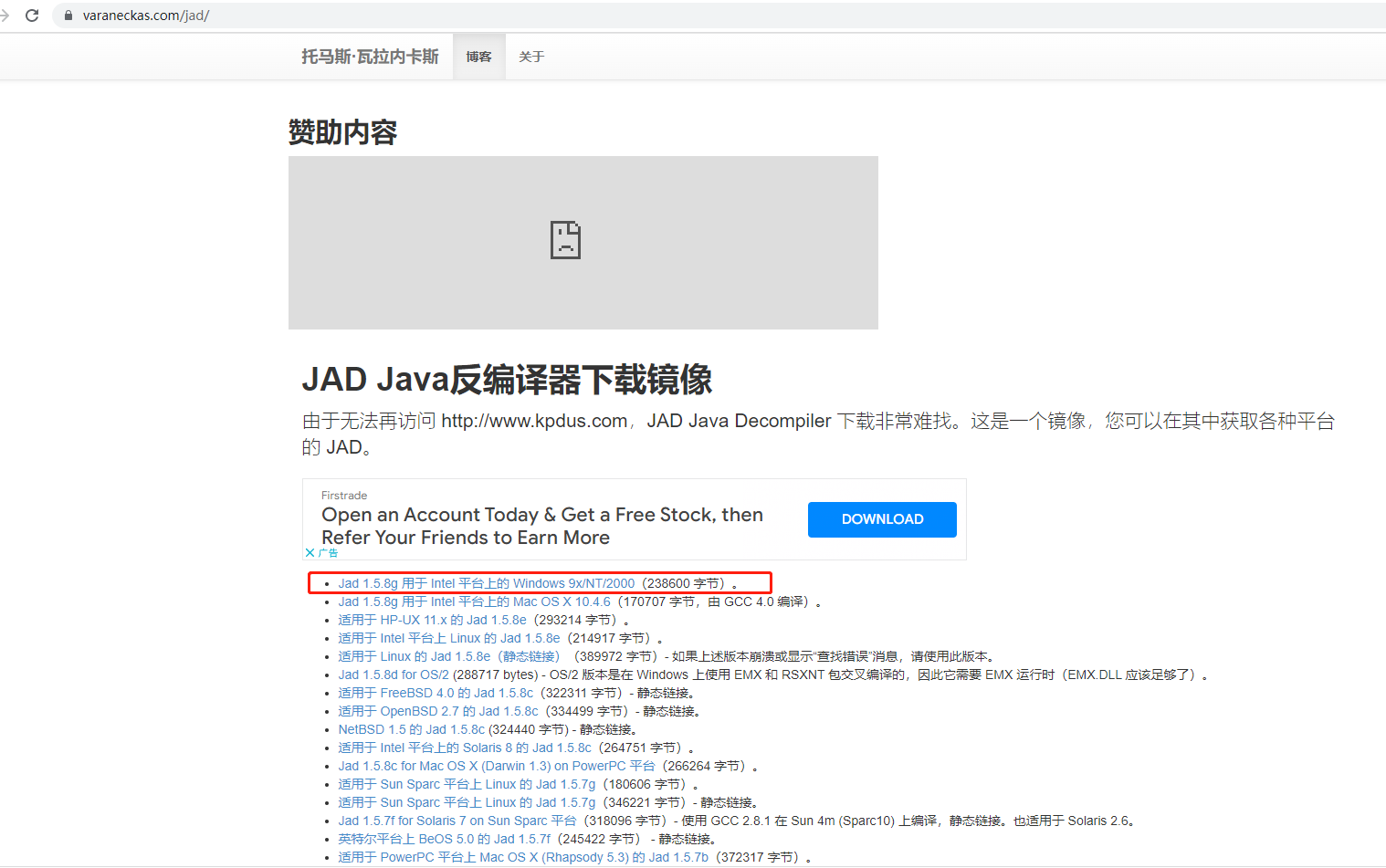
Task: Download Jad 1.5.8g for Windows 9x/NT/2000
Action: coord(486,583)
